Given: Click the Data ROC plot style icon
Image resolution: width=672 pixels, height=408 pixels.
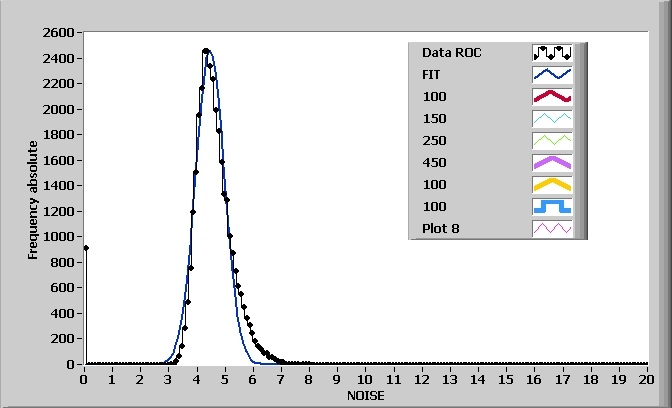Looking at the screenshot, I should pyautogui.click(x=551, y=53).
